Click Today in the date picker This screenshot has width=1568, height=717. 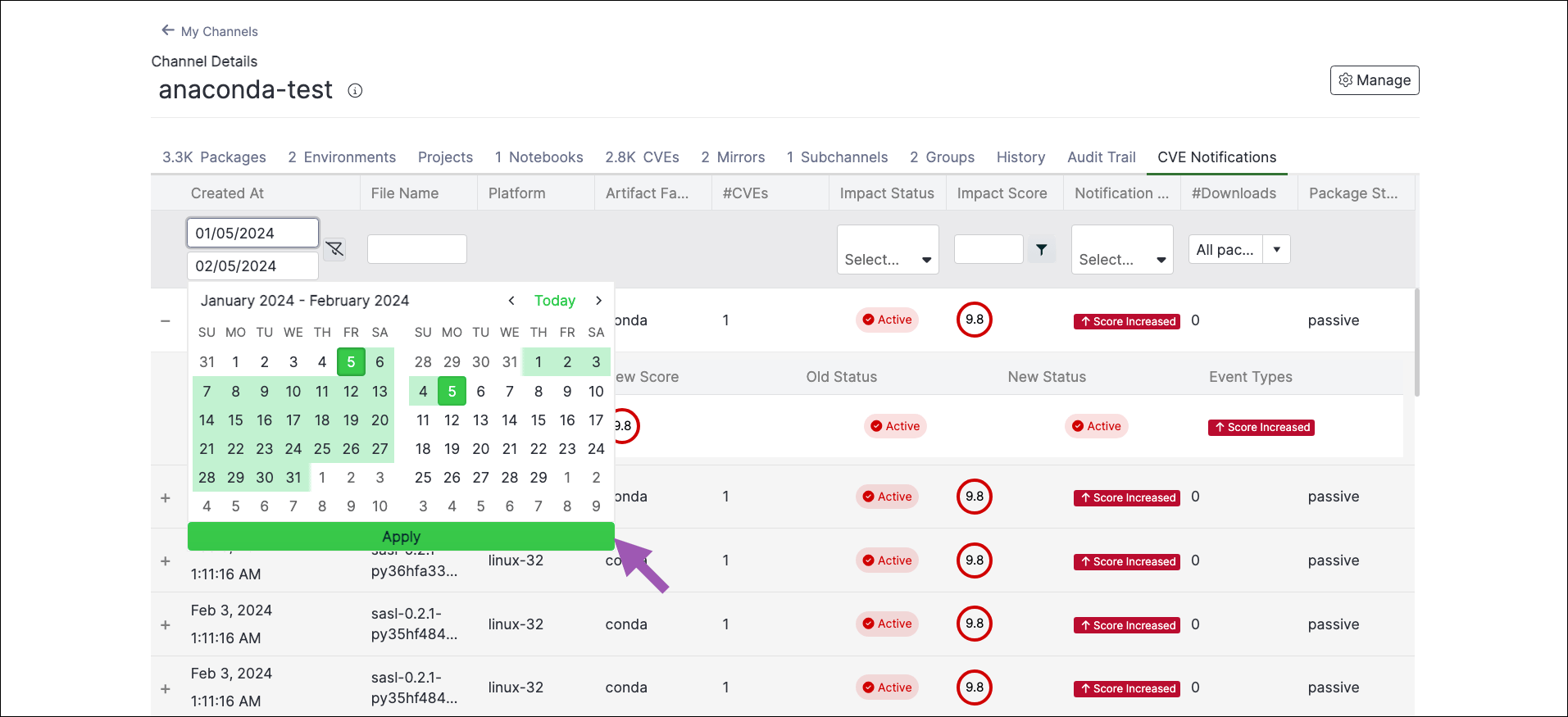[555, 301]
